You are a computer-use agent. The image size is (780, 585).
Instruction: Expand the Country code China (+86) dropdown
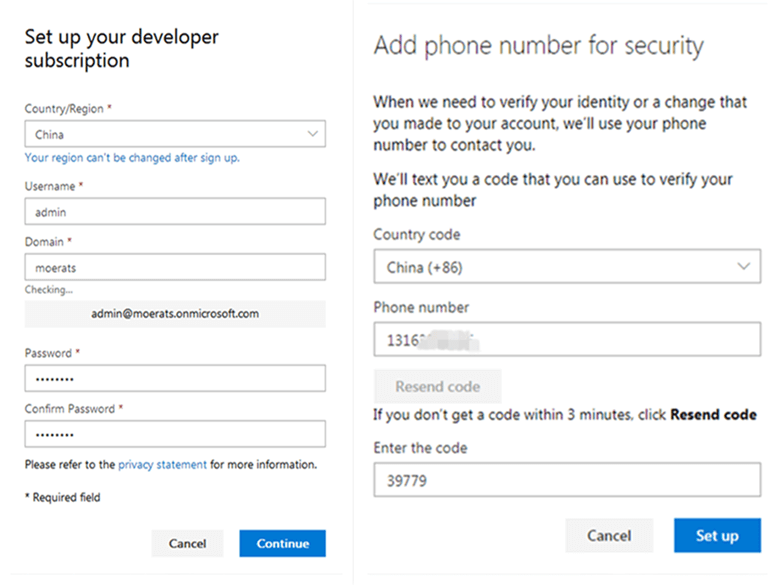tap(567, 267)
